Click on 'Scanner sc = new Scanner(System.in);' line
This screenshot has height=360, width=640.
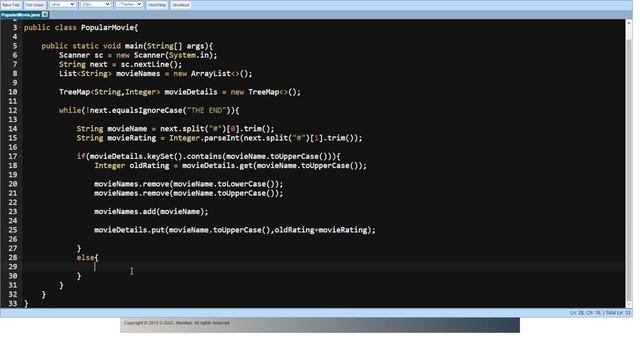138,55
